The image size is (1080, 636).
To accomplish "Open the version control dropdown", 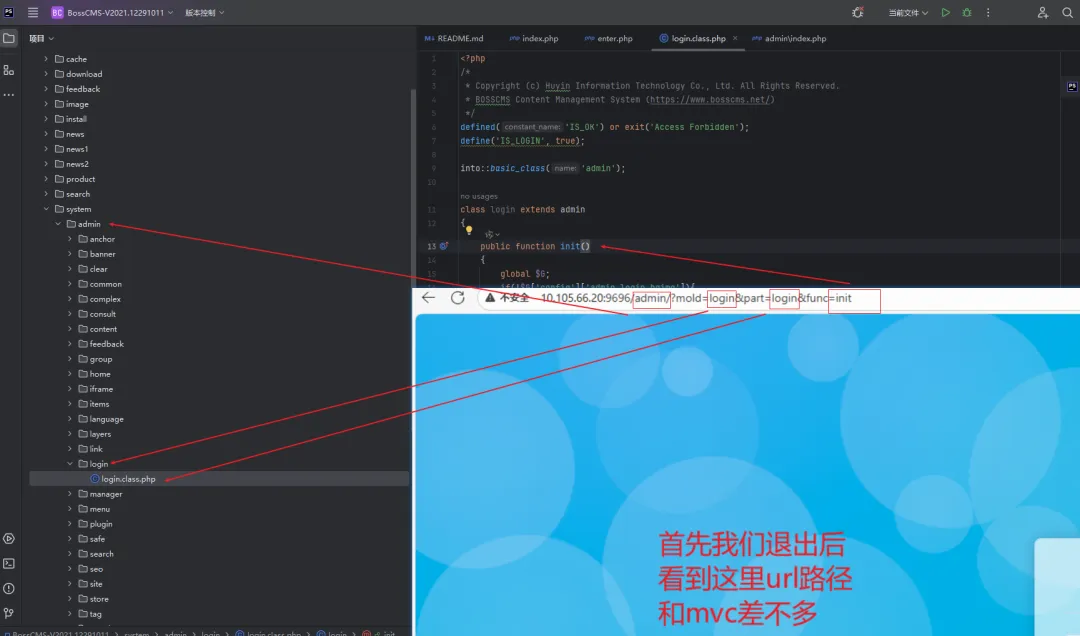I will click(x=205, y=12).
